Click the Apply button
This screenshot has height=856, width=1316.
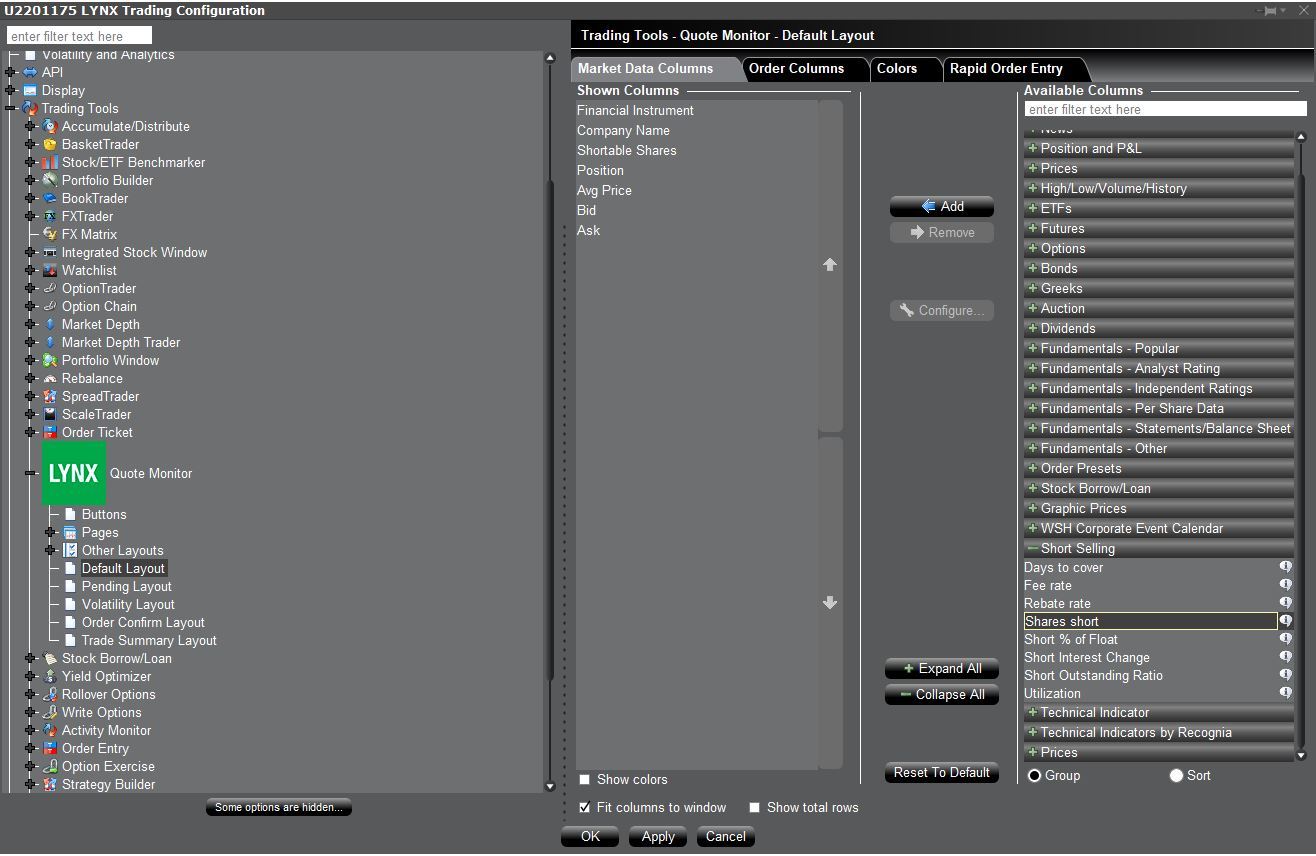[658, 837]
